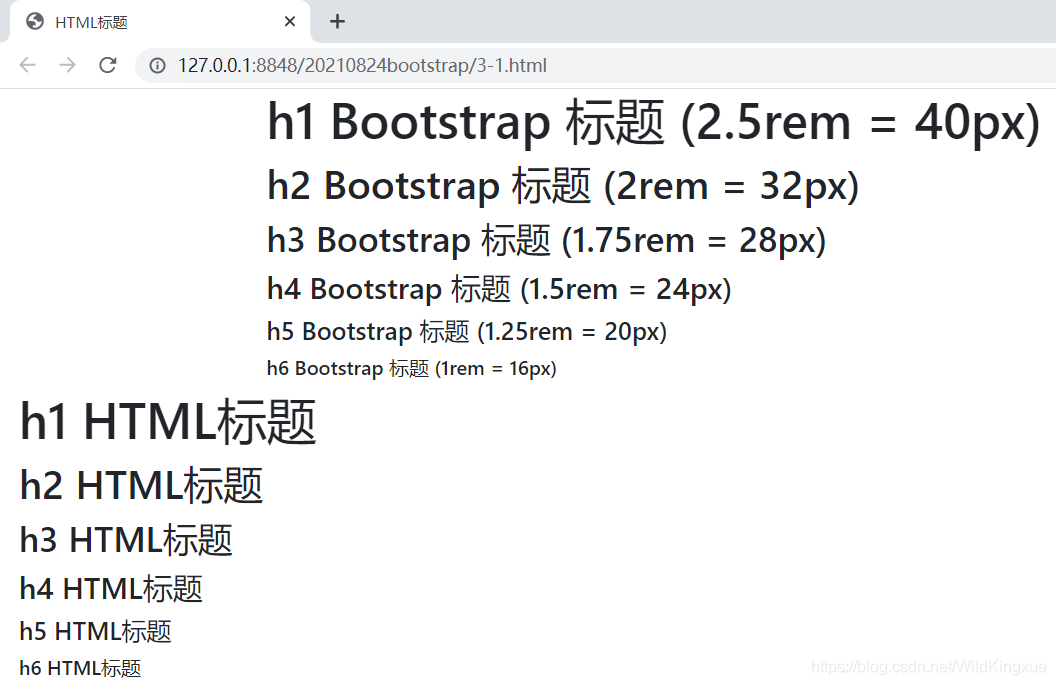Click the h6 HTML标题 heading
The width and height of the screenshot is (1056, 685).
click(80, 668)
